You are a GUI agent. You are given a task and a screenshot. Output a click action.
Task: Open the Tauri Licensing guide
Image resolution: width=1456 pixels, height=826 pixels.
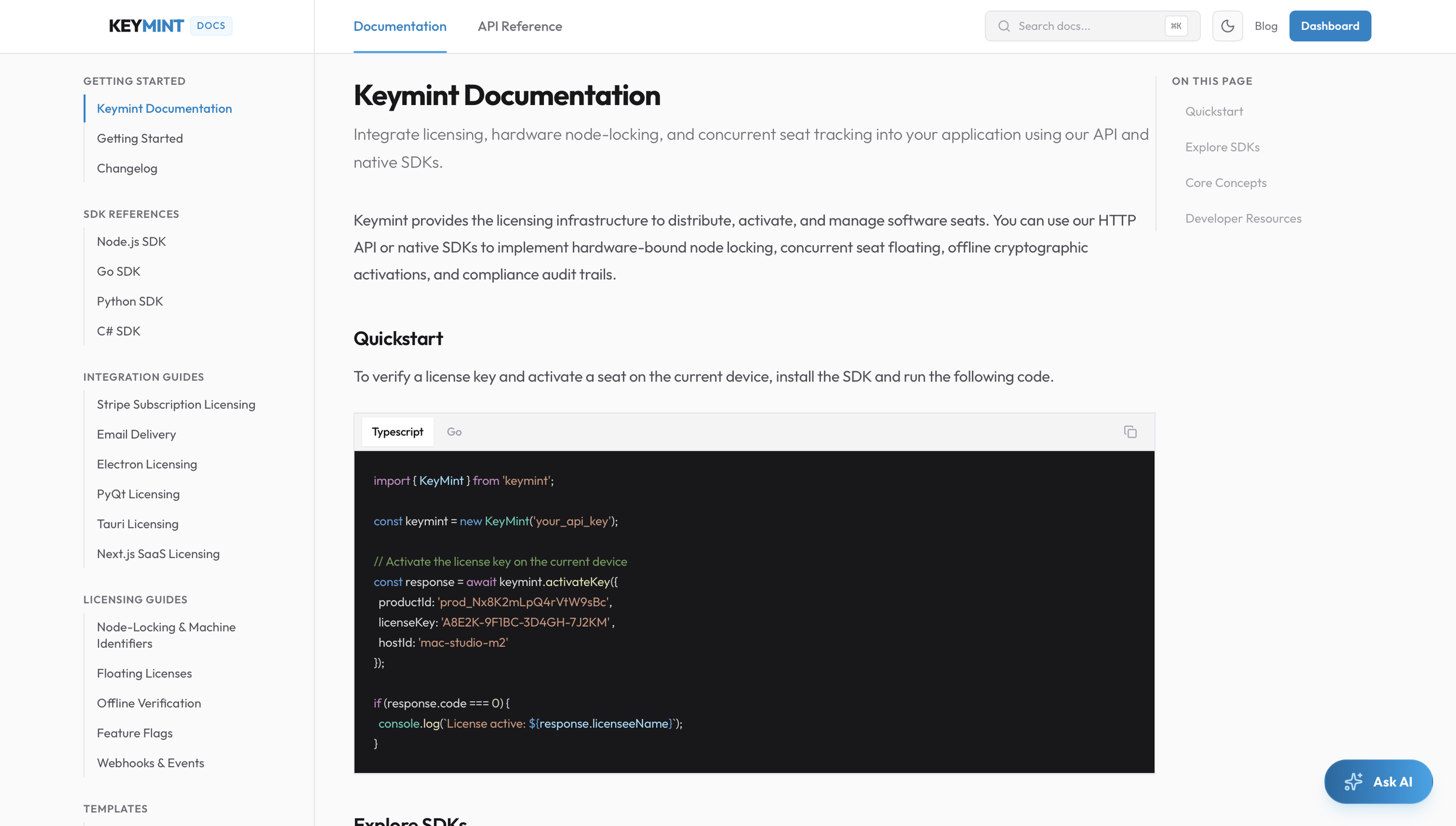pyautogui.click(x=138, y=524)
